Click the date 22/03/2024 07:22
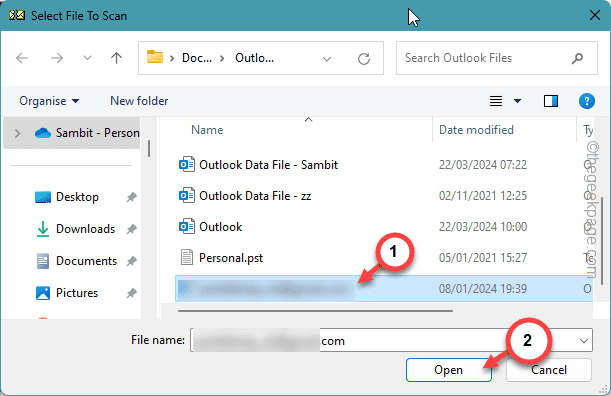Image resolution: width=611 pixels, height=396 pixels. pyautogui.click(x=483, y=165)
